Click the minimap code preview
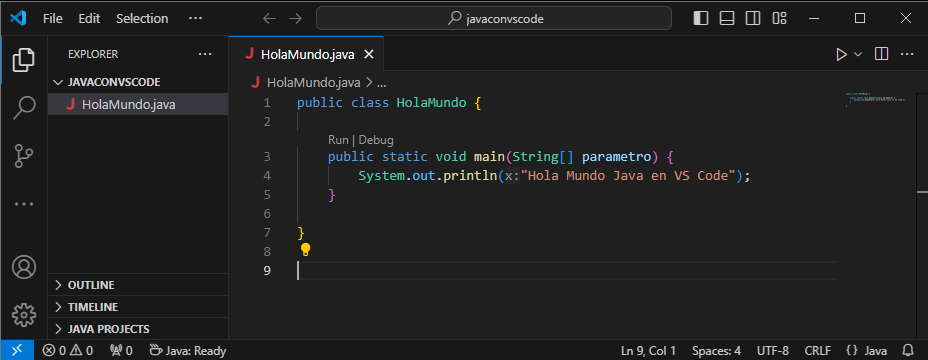 tap(876, 99)
